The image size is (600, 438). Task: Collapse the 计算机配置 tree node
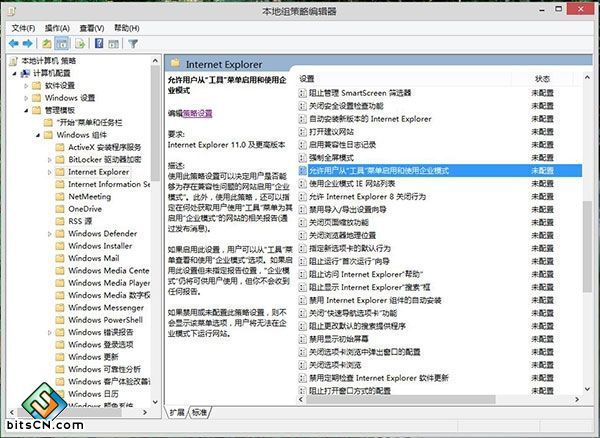(x=15, y=73)
